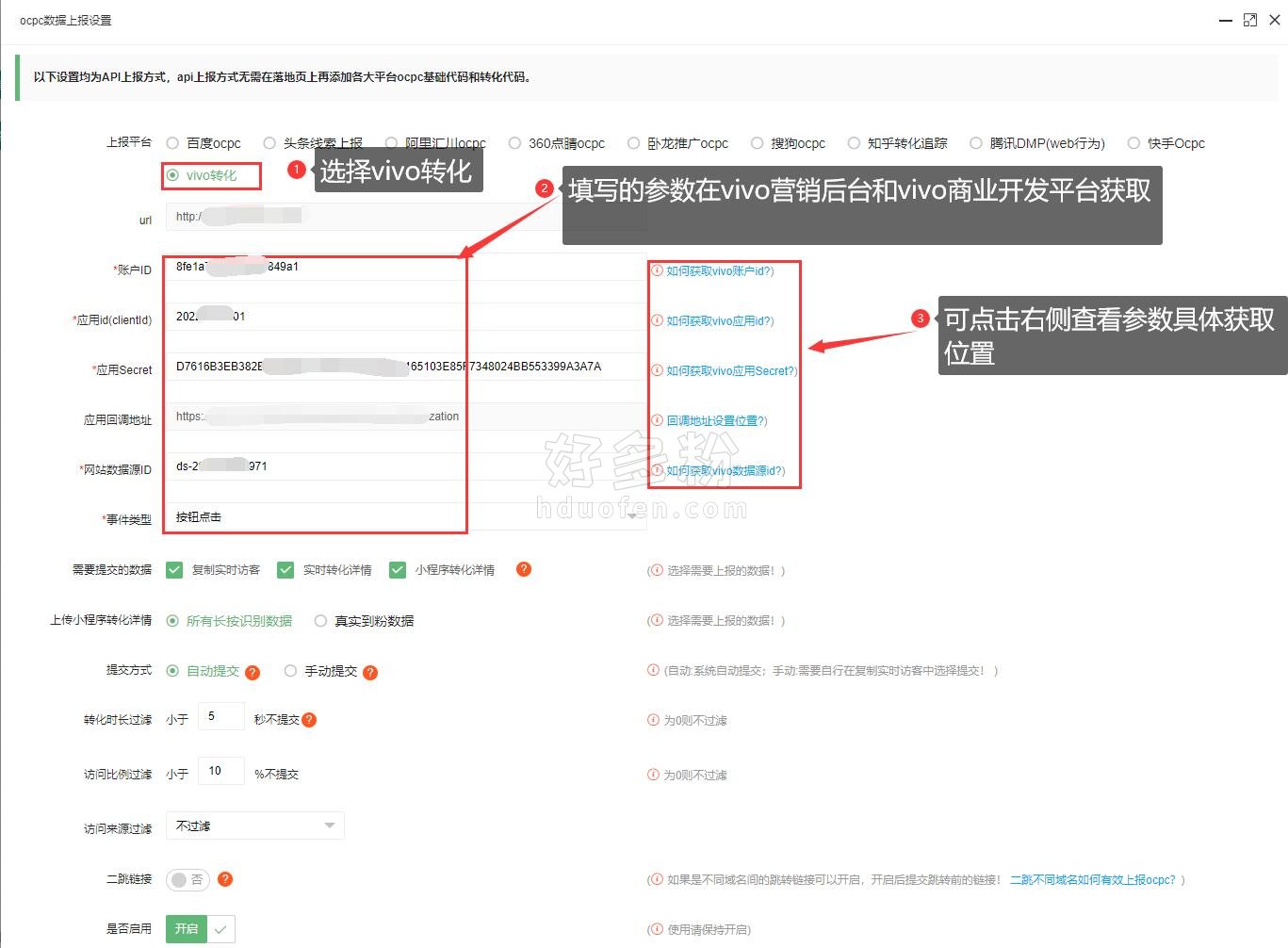
Task: Toggle the 二跳链接 switch
Action: (x=187, y=879)
